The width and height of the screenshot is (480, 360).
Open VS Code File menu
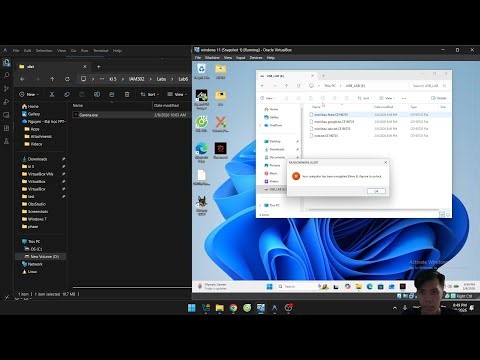16,51
